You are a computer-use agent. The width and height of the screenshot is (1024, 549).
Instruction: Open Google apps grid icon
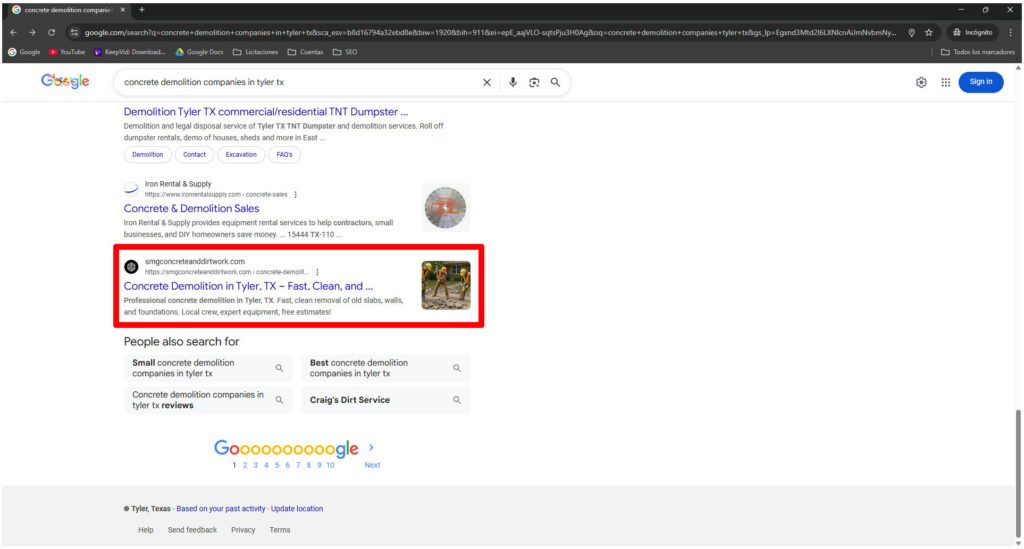(945, 82)
